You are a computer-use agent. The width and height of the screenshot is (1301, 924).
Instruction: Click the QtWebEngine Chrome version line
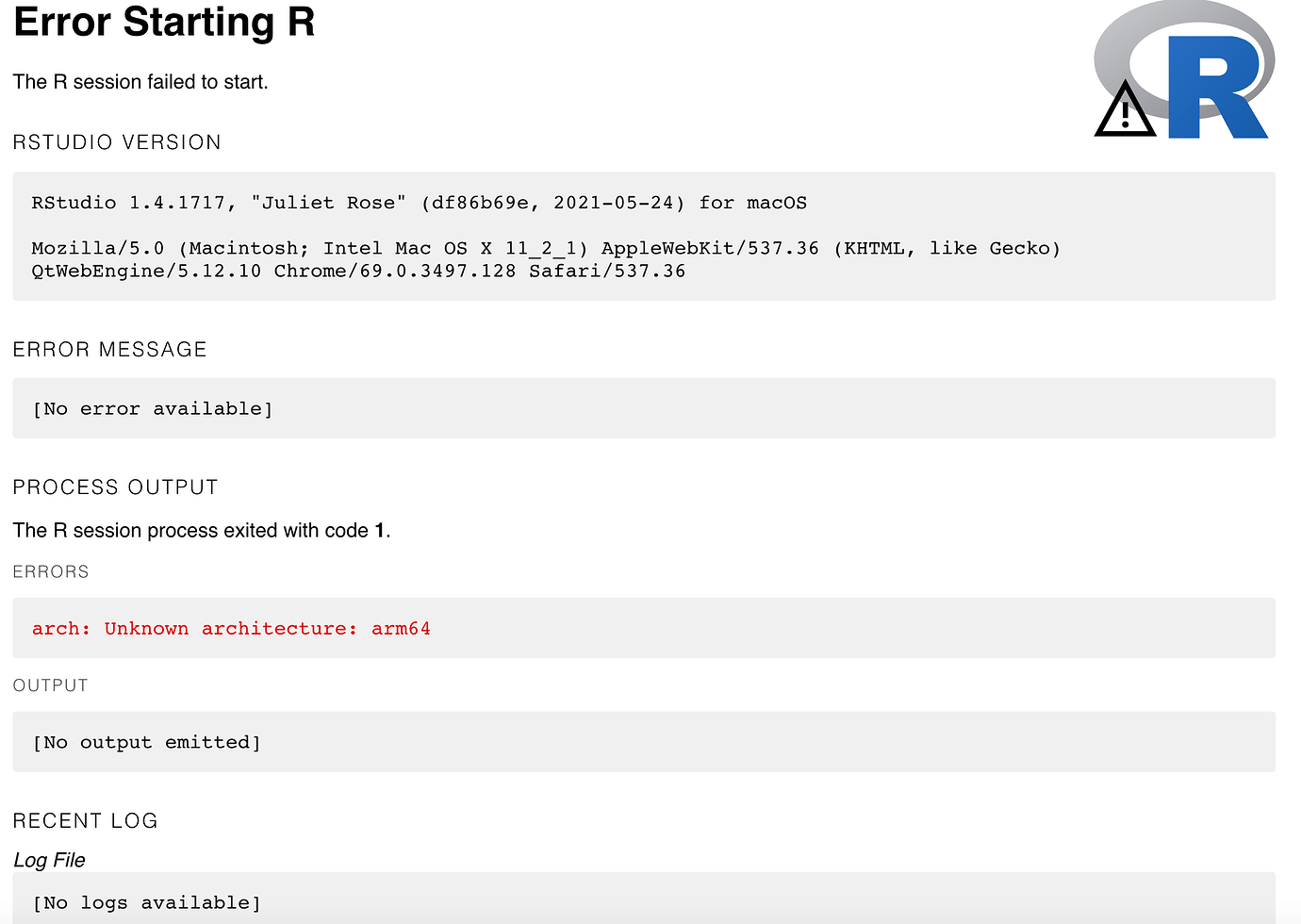click(x=358, y=272)
